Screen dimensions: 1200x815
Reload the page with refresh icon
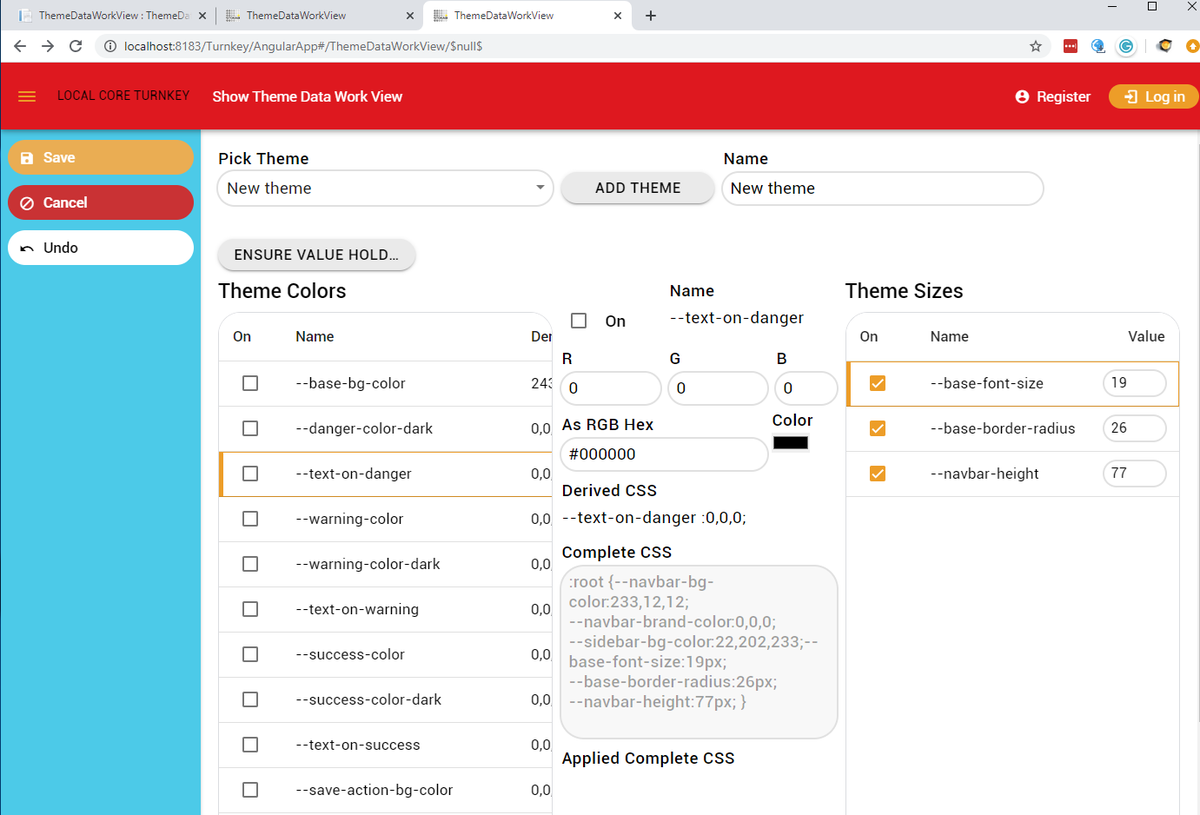[x=76, y=46]
